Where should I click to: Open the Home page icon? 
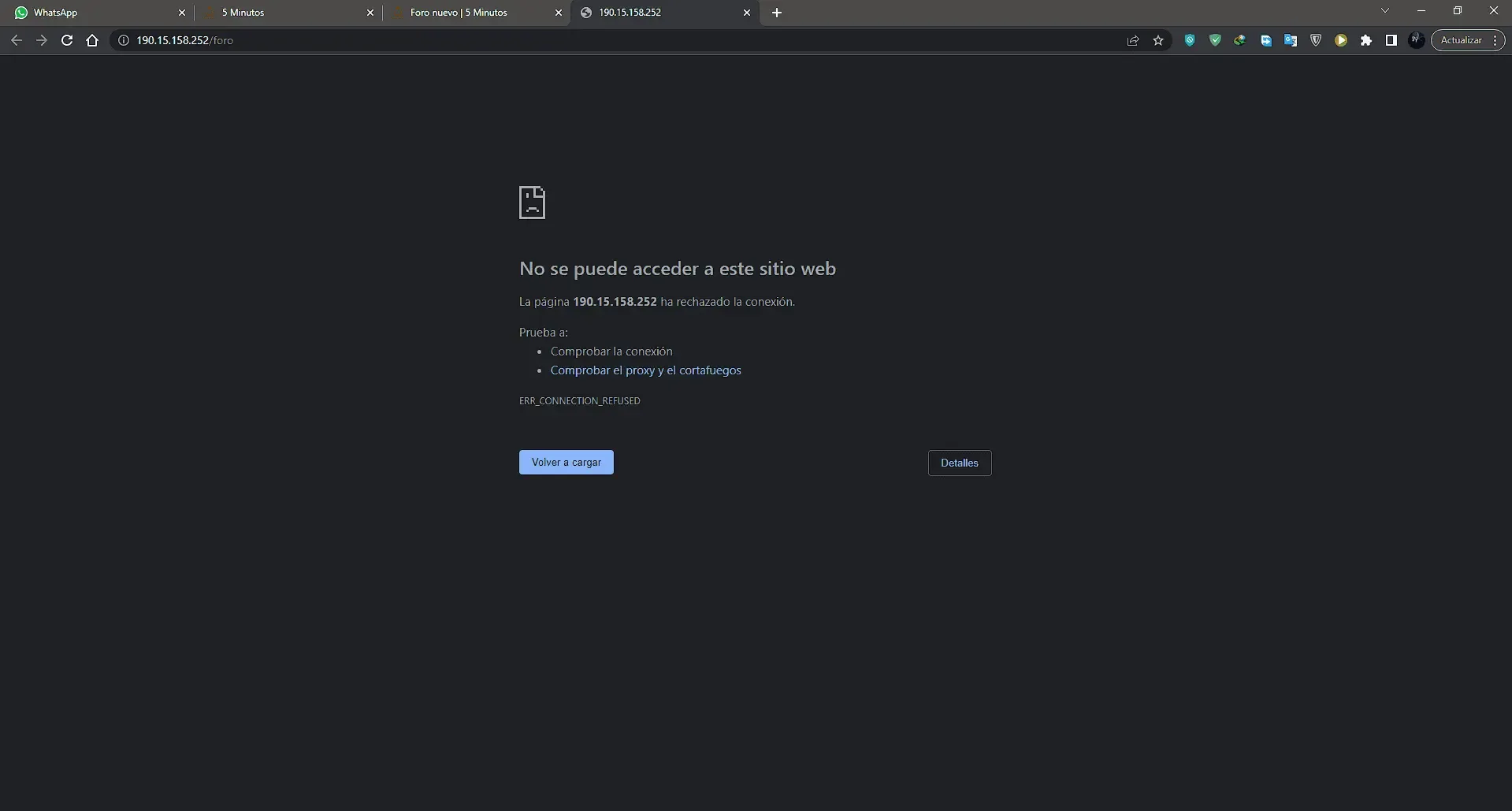point(92,40)
